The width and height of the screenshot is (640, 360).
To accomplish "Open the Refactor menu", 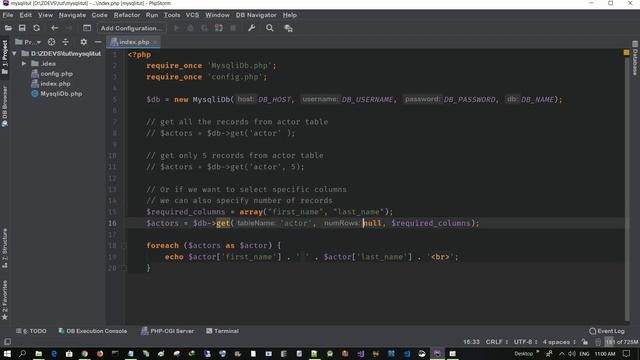I will coord(127,15).
